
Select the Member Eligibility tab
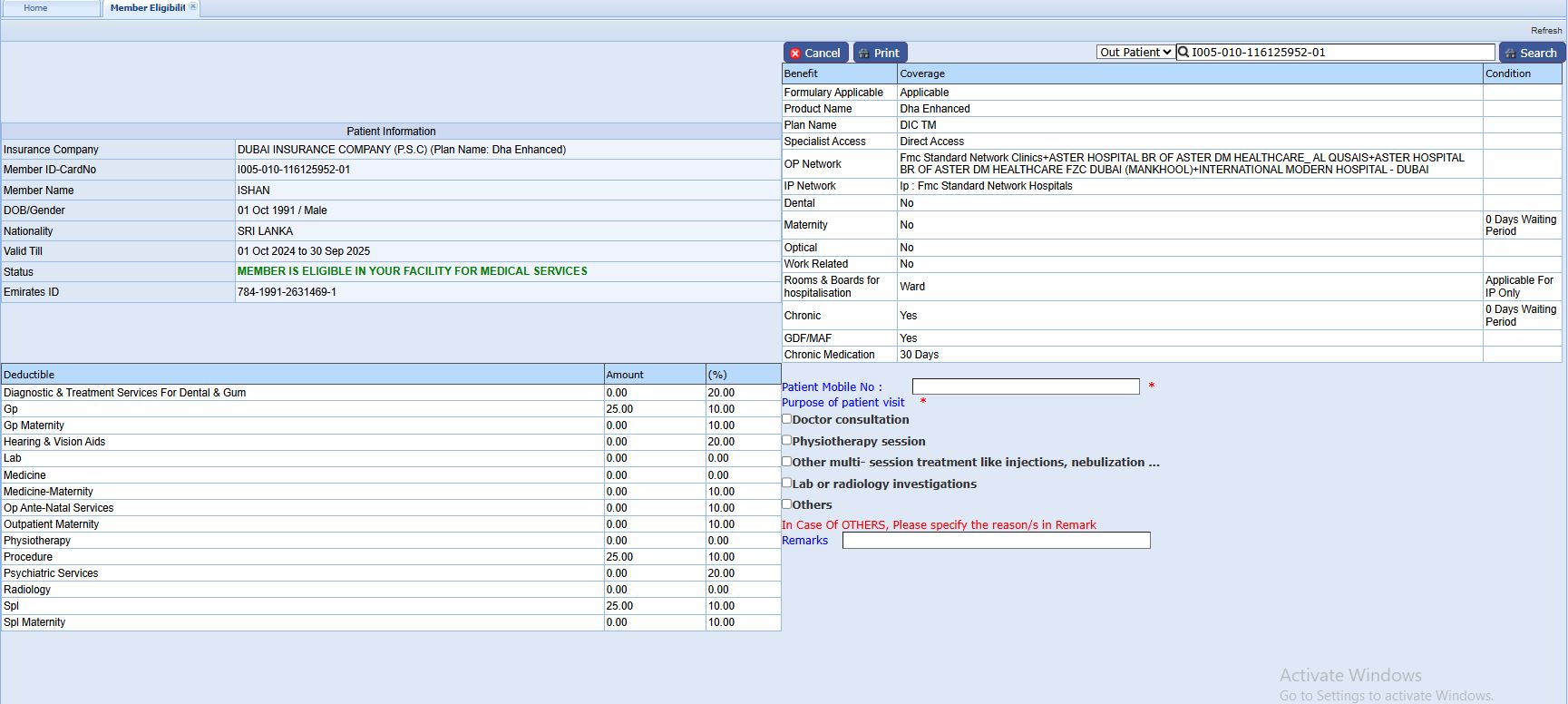pyautogui.click(x=147, y=8)
